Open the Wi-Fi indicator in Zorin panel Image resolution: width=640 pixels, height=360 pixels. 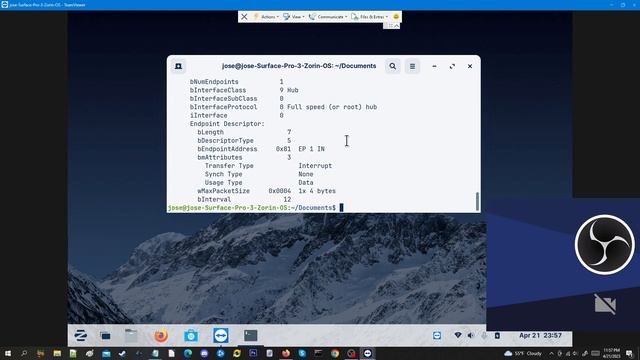458,336
